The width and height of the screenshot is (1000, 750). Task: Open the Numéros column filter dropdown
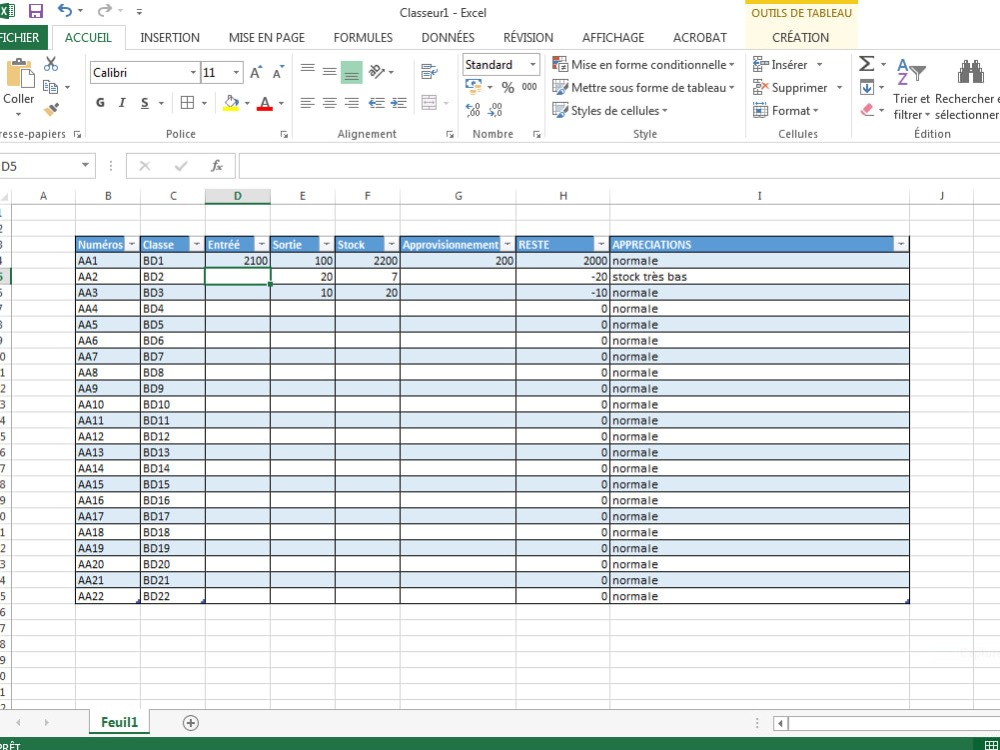tap(132, 245)
